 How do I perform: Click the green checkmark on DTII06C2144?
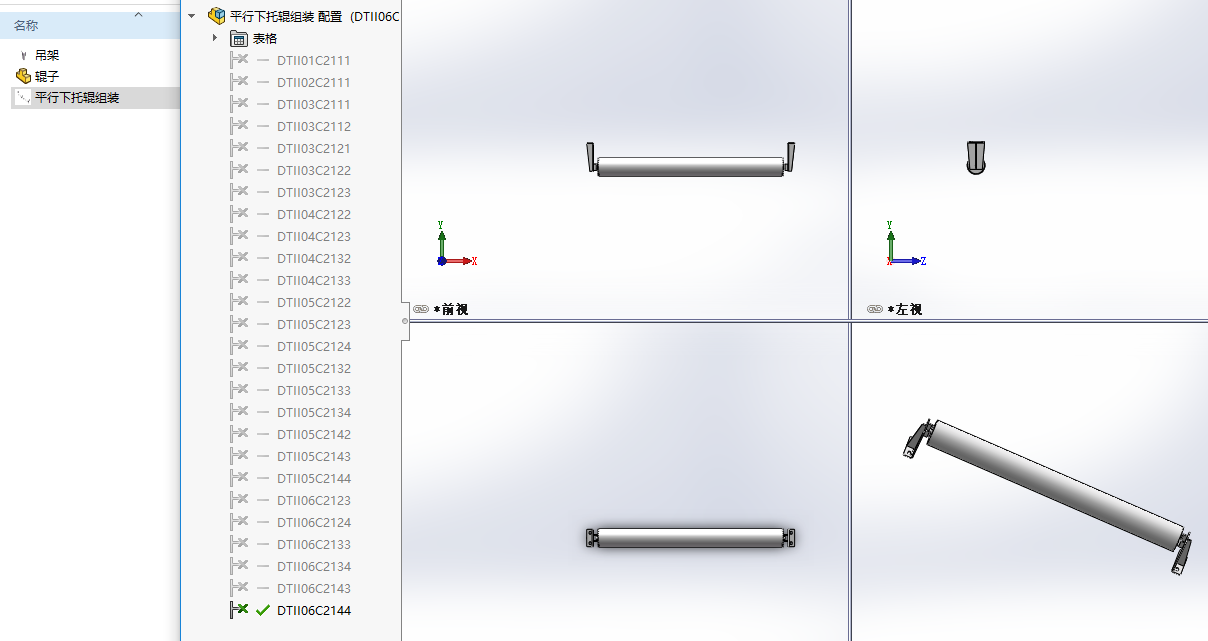[263, 610]
